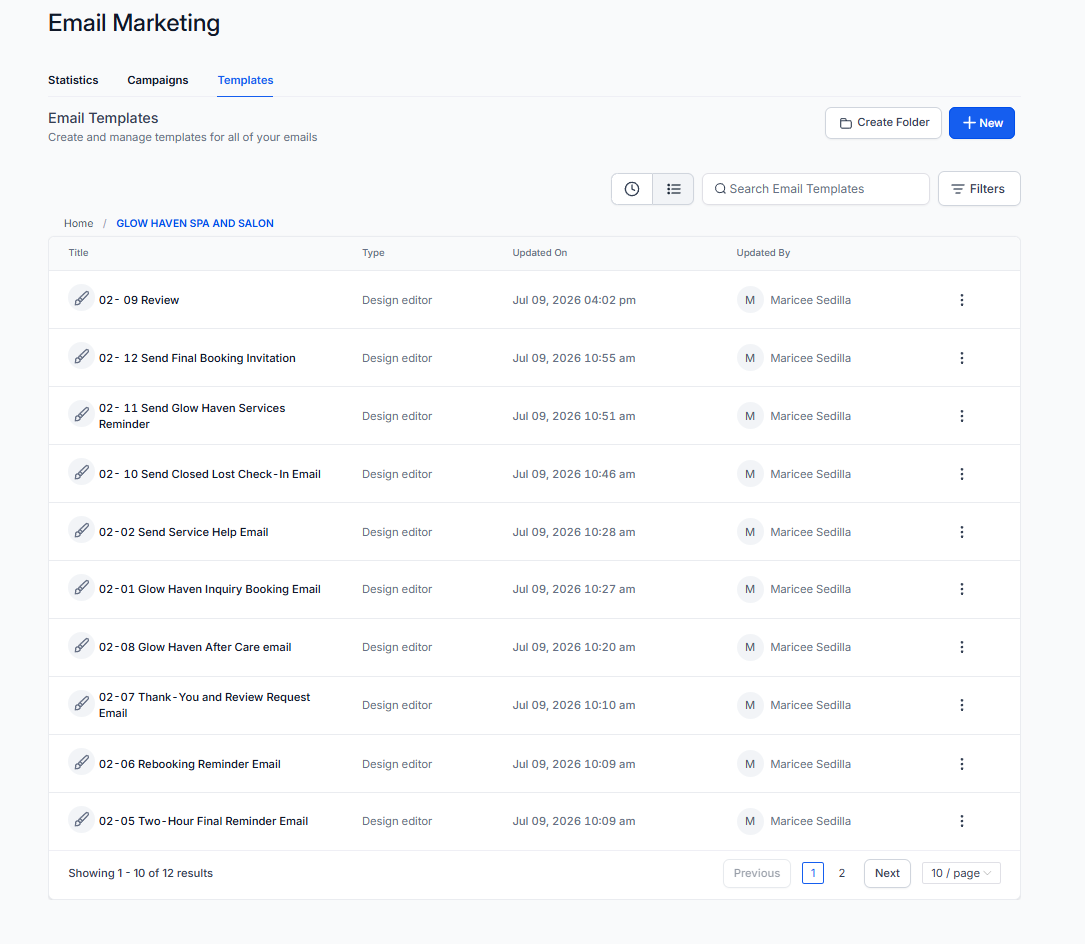The height and width of the screenshot is (944, 1085).
Task: Switch to the Statistics tab
Action: tap(73, 80)
